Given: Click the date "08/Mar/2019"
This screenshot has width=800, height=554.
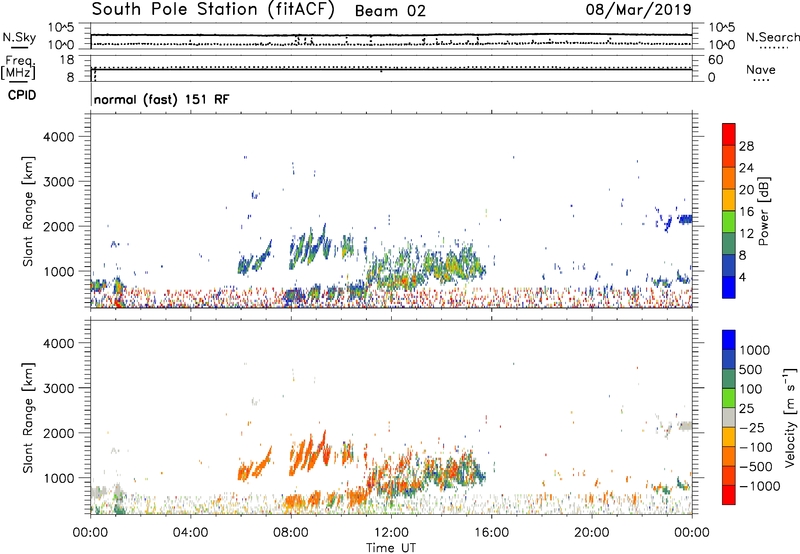Looking at the screenshot, I should click(x=638, y=9).
